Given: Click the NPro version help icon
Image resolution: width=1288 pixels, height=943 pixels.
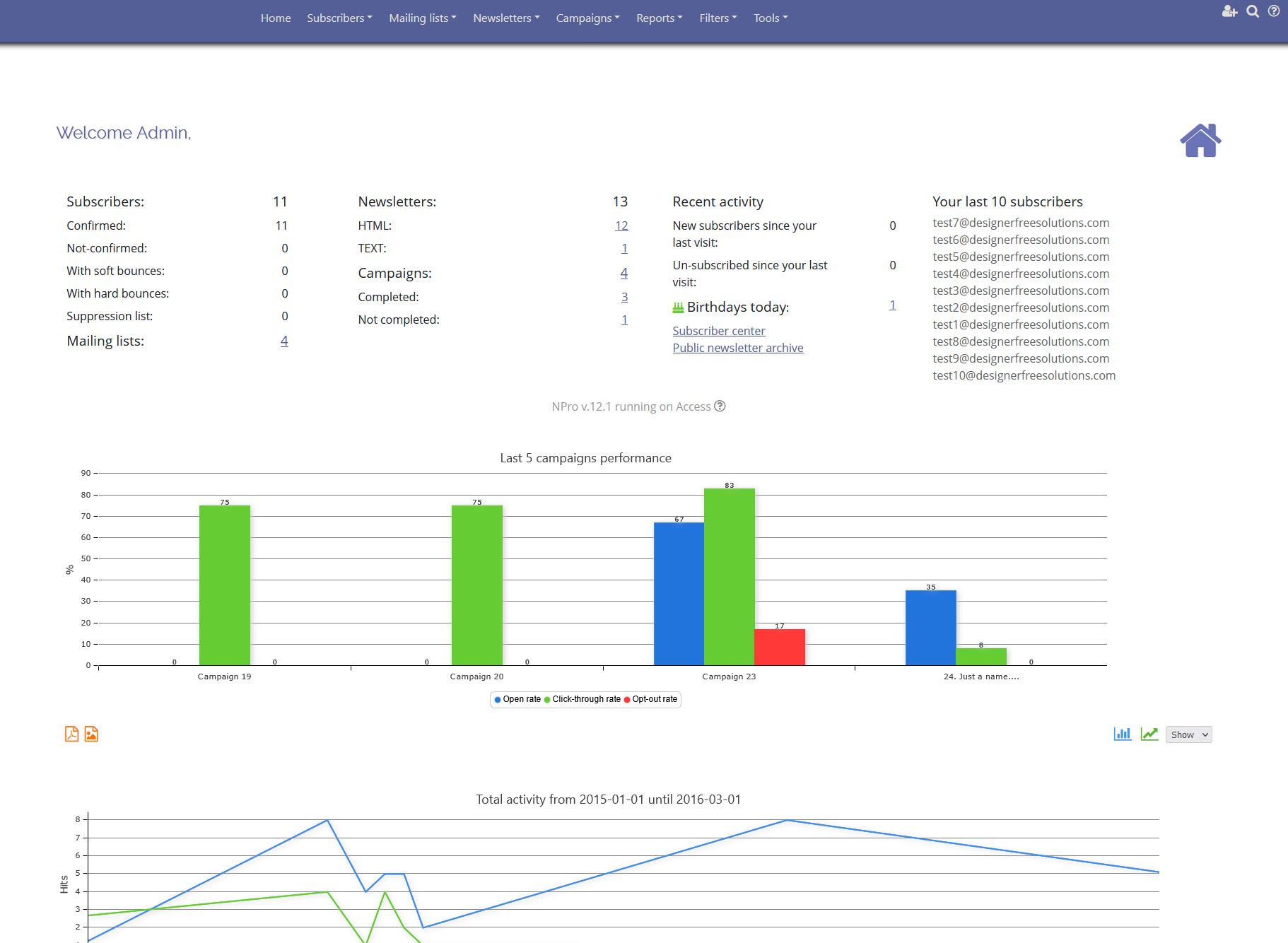Looking at the screenshot, I should [720, 406].
